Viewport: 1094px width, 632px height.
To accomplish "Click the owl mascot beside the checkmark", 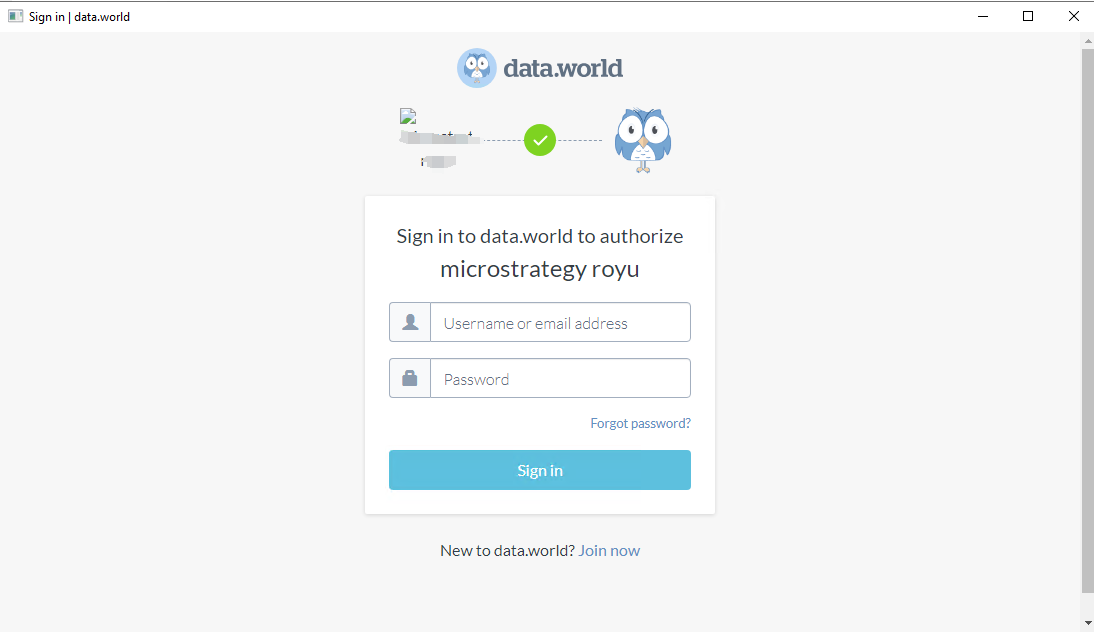I will [643, 138].
